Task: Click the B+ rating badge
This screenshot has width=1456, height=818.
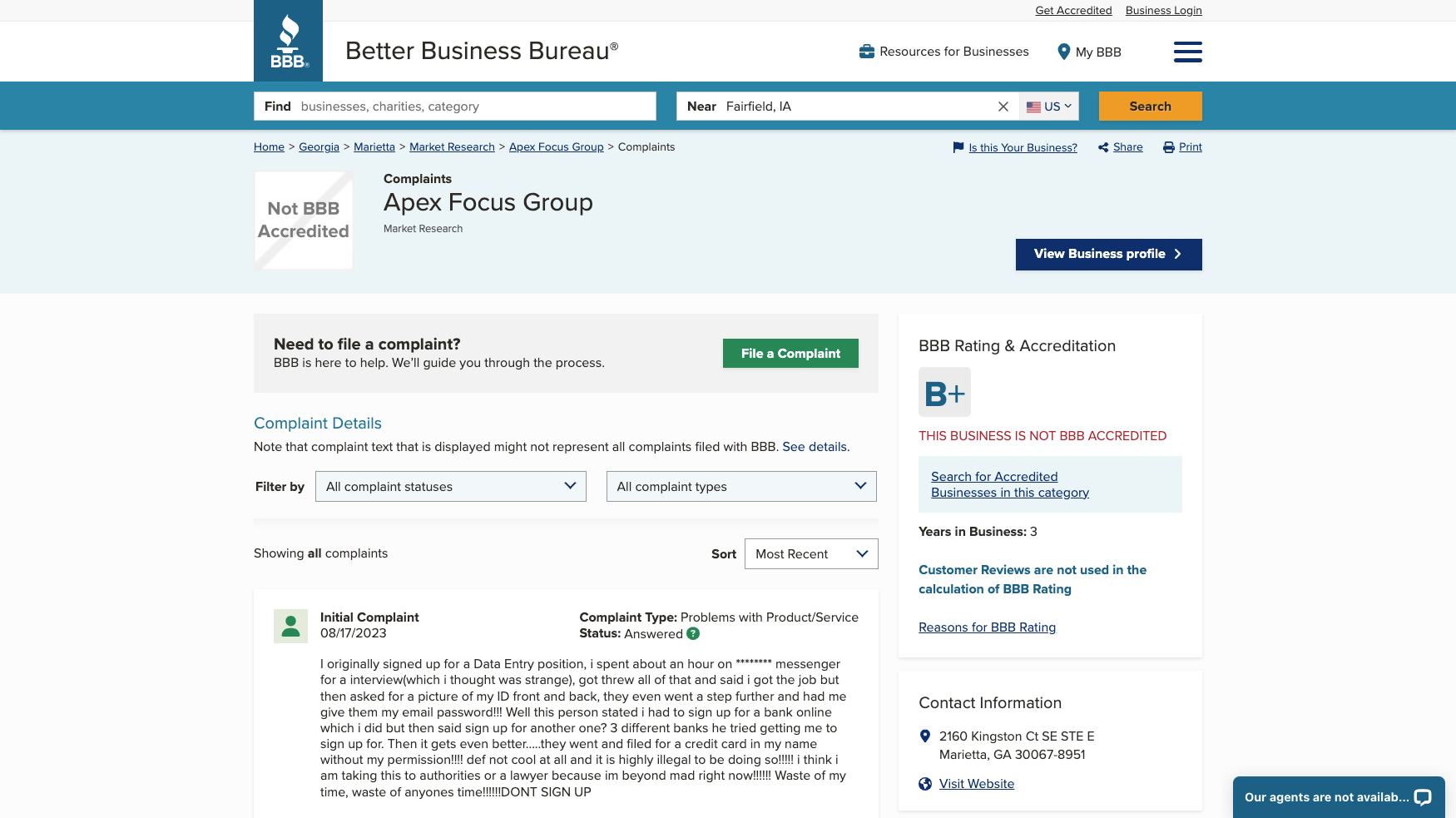Action: point(944,392)
